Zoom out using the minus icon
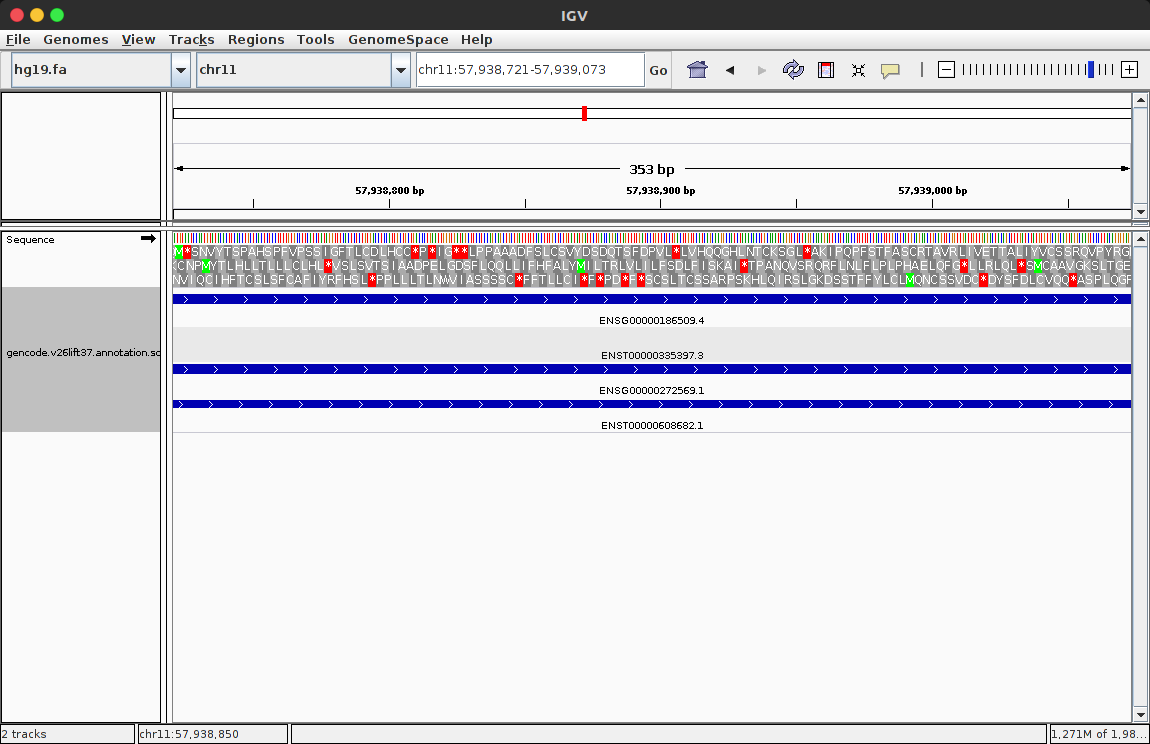1150x744 pixels. [x=946, y=70]
